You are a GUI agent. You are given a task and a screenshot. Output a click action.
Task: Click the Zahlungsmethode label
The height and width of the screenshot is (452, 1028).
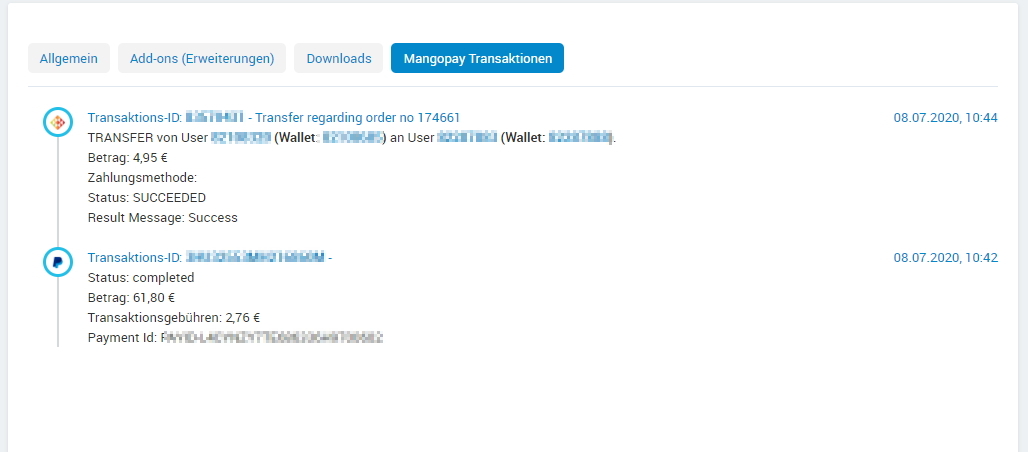click(142, 177)
